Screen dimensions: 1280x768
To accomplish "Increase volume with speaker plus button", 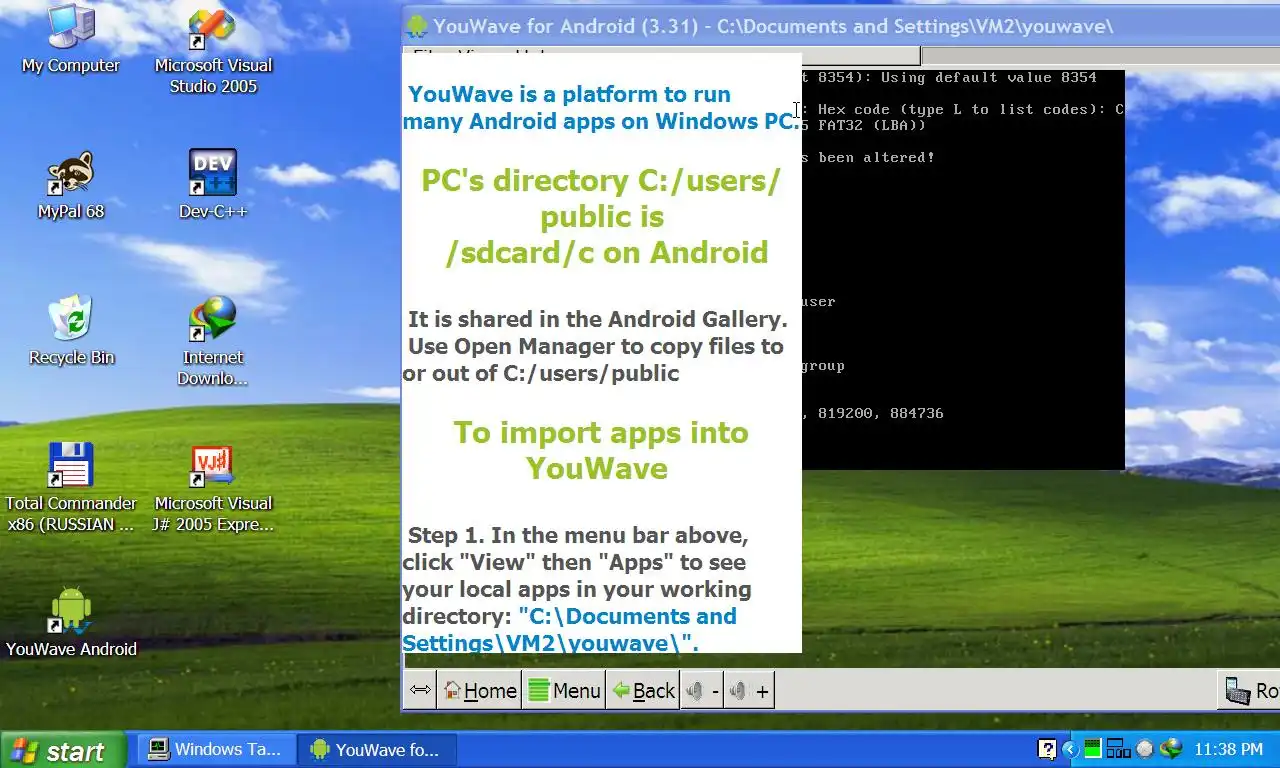I will tap(750, 690).
